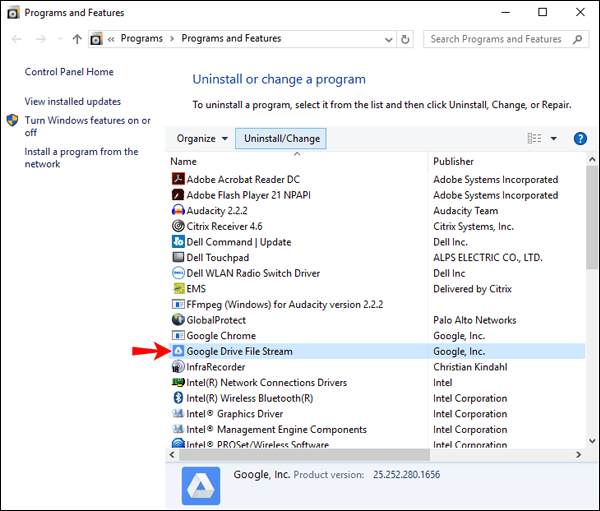Click the refresh button beside address bar
Screen dimensions: 600x511
coord(405,39)
